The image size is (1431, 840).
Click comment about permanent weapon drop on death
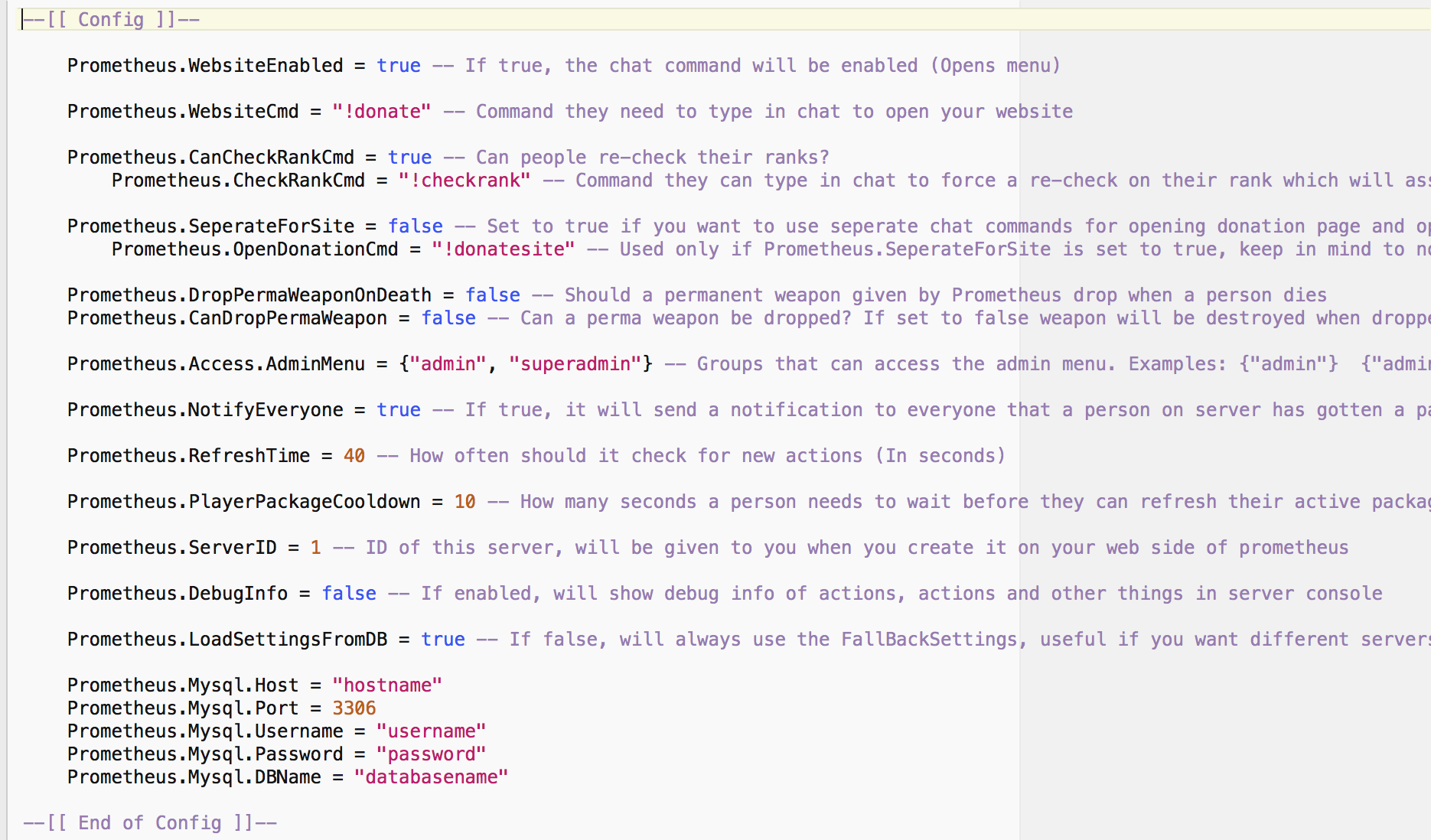pyautogui.click(x=930, y=295)
